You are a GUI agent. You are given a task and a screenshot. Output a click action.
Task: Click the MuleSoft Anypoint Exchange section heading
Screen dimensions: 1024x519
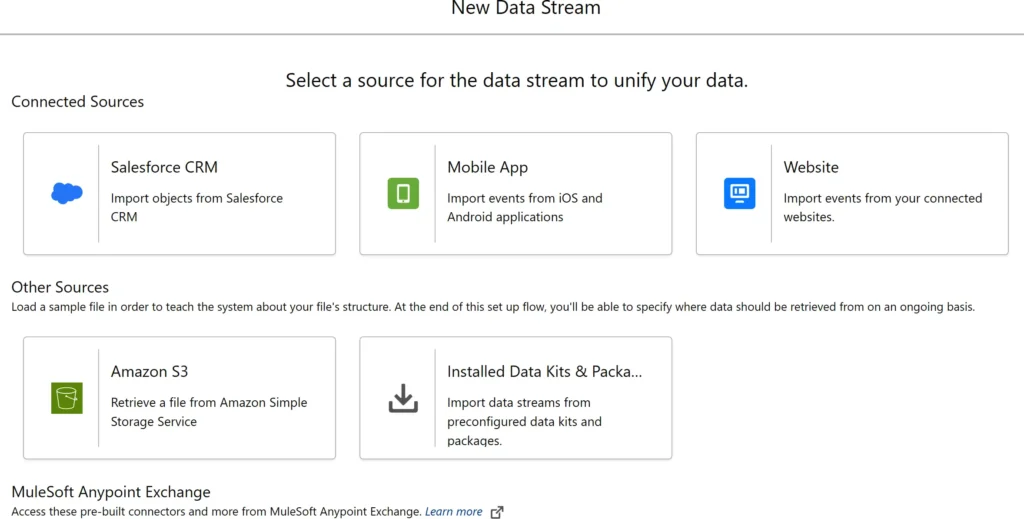[x=111, y=492]
